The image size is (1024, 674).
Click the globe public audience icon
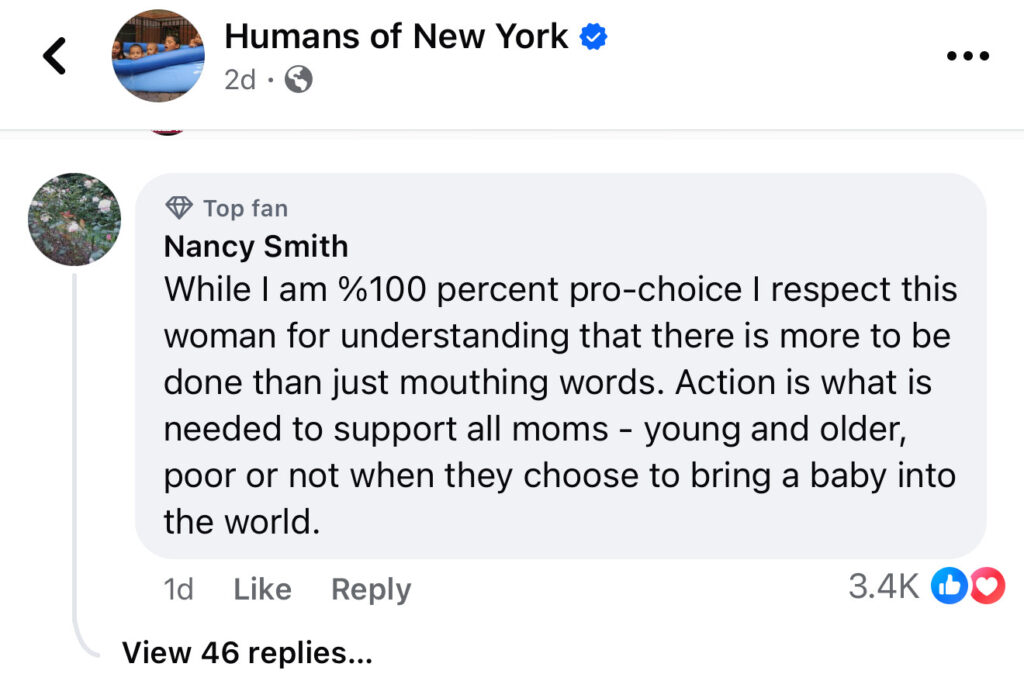point(298,80)
